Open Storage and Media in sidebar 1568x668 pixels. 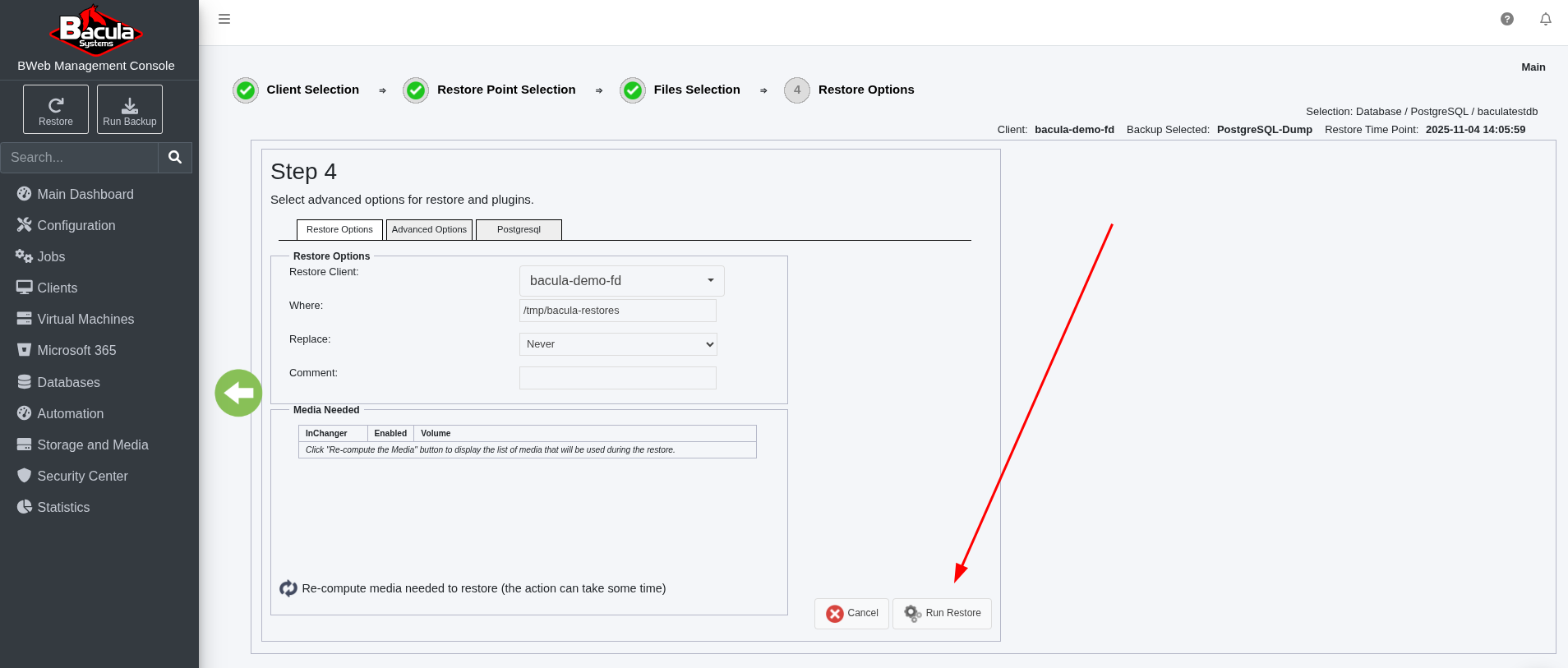point(92,445)
